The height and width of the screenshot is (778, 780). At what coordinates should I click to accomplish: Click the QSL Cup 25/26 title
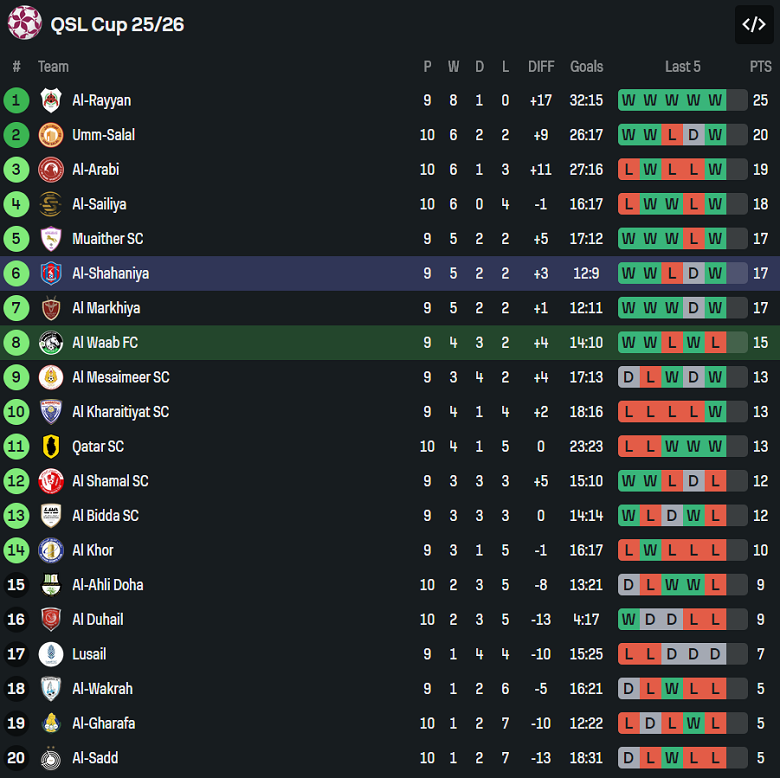(x=117, y=25)
